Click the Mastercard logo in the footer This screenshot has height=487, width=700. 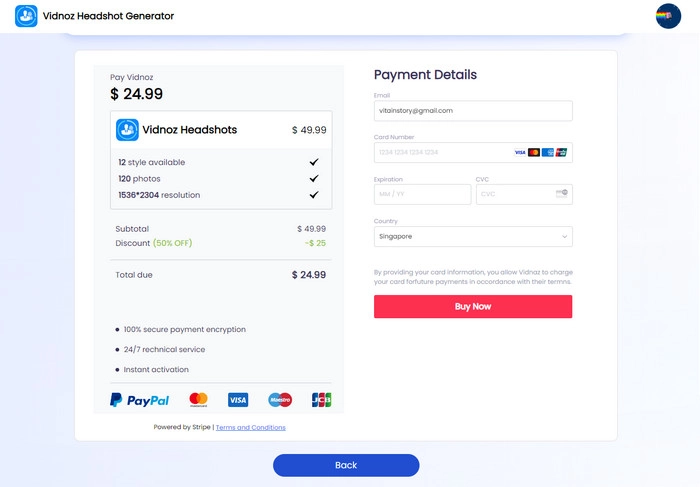point(198,400)
